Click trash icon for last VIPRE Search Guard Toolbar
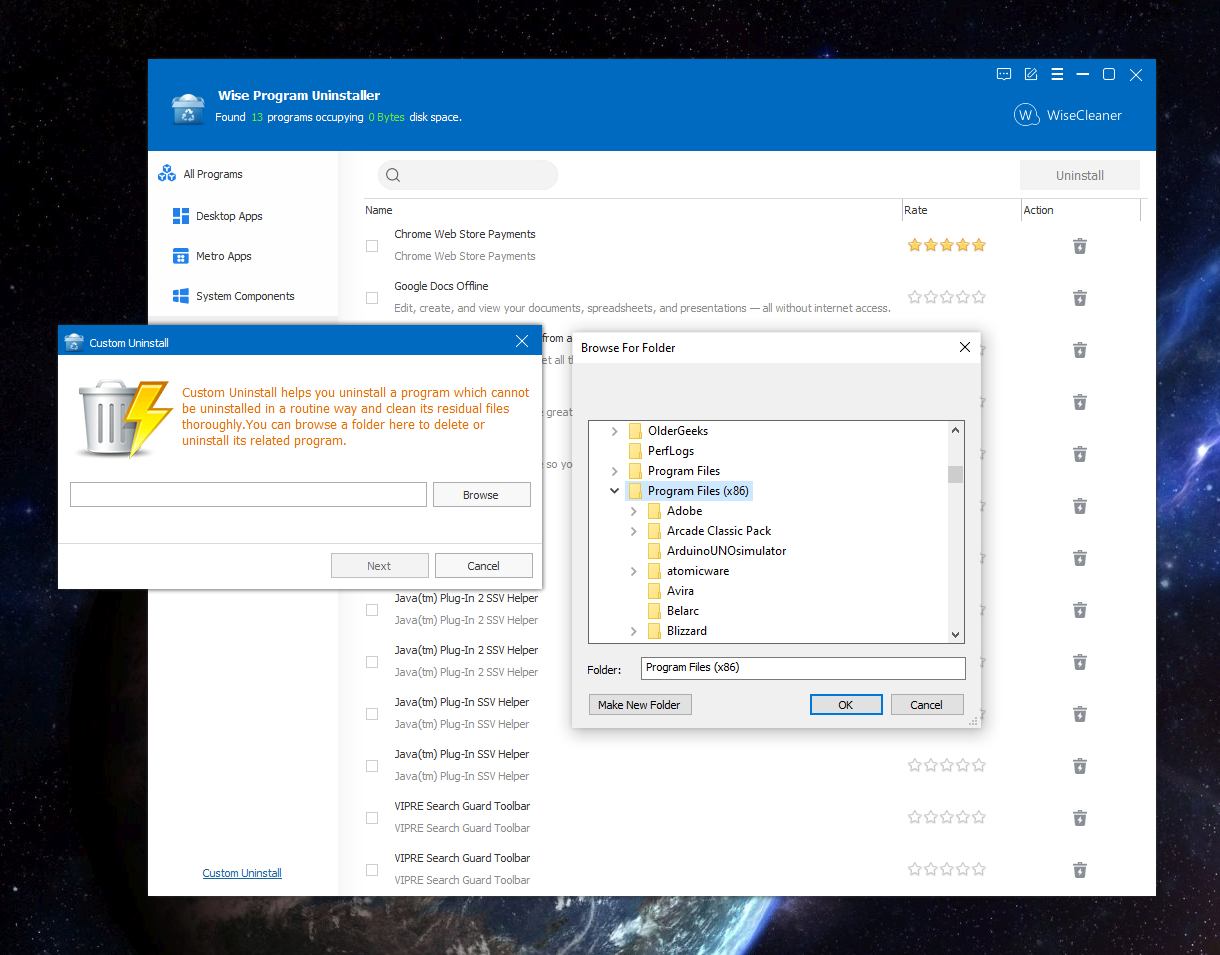The height and width of the screenshot is (955, 1220). (x=1080, y=870)
